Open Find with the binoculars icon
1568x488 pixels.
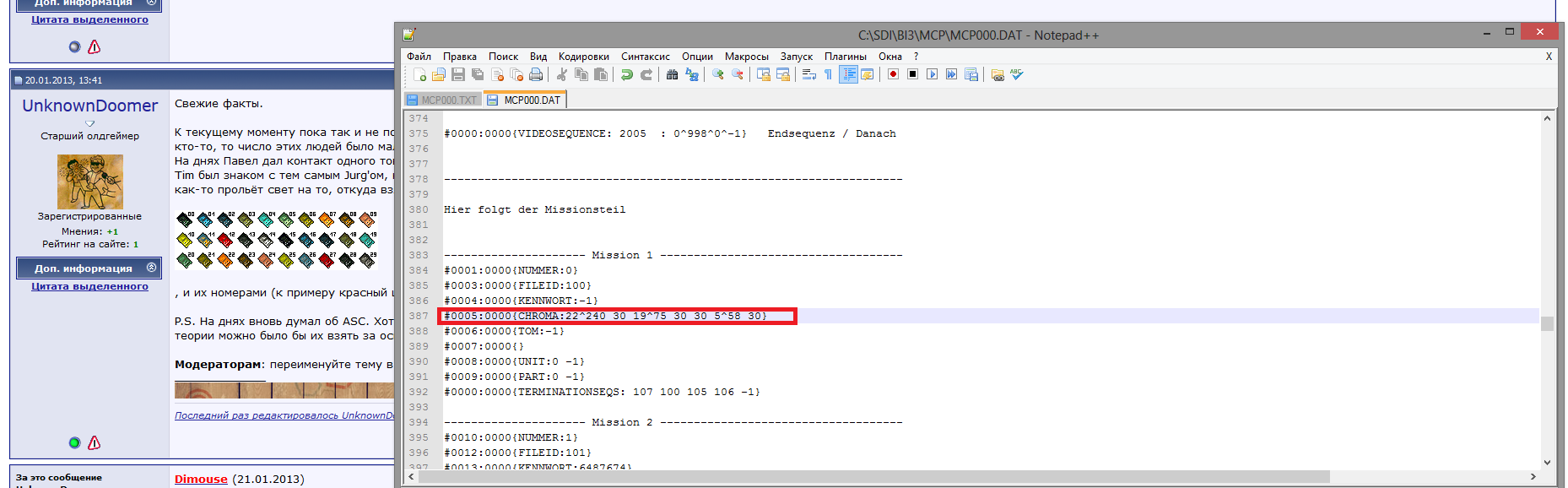click(x=672, y=74)
